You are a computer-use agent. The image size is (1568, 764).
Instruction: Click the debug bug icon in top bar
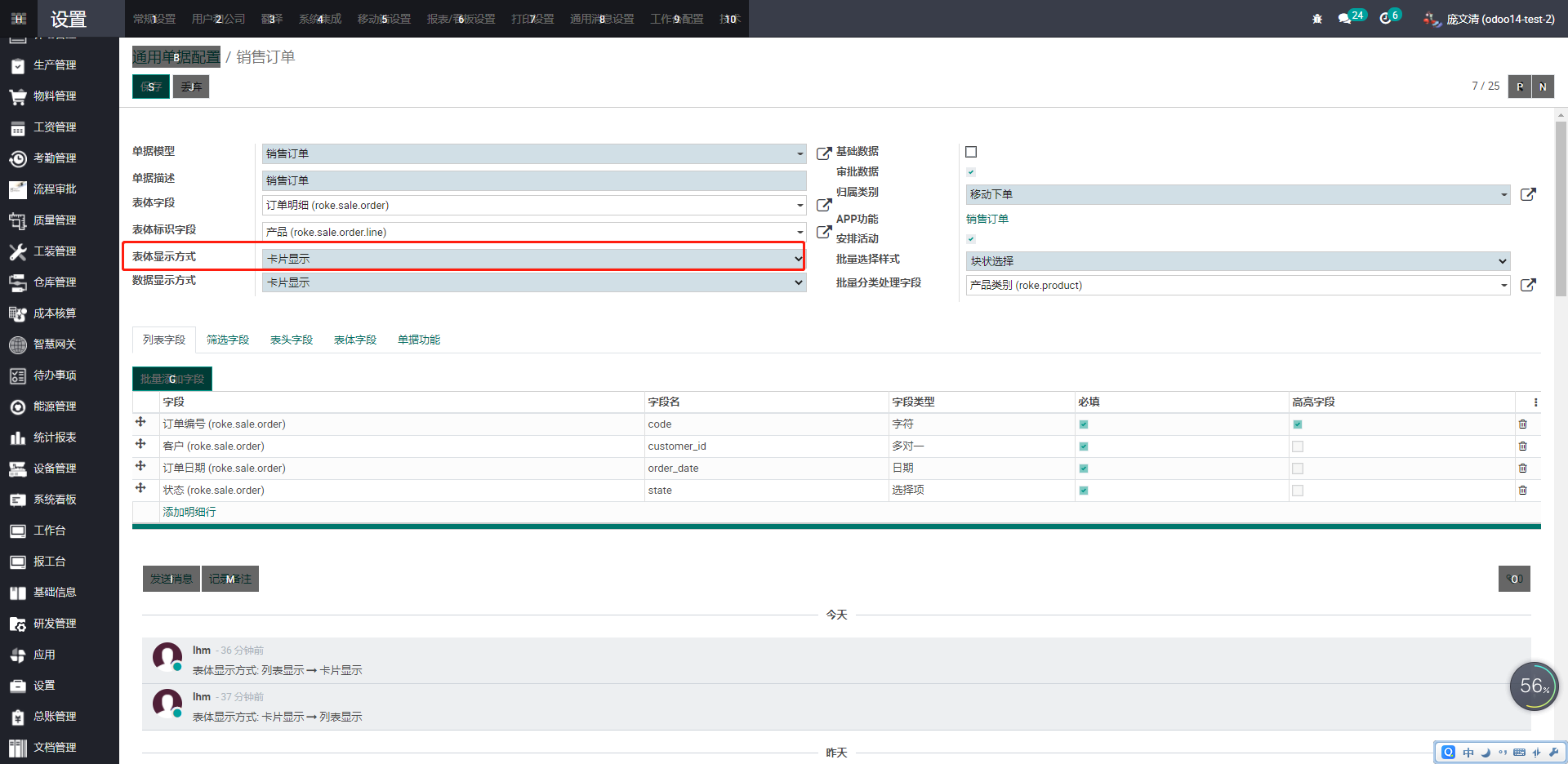(x=1316, y=19)
